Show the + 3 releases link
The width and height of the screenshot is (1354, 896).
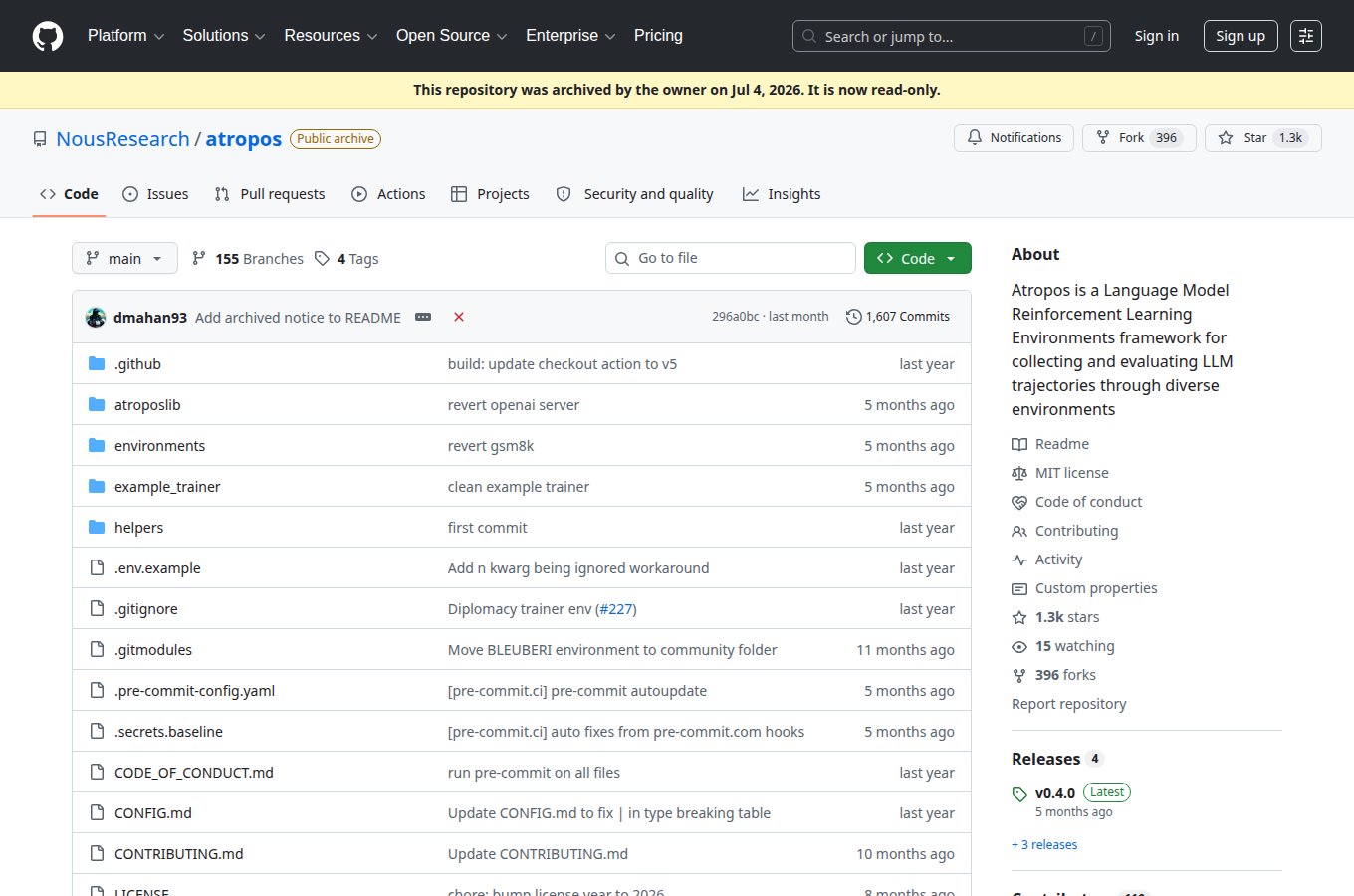[x=1044, y=845]
